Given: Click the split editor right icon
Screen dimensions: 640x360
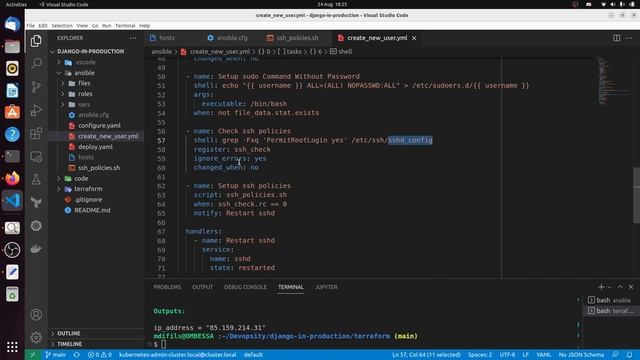Looking at the screenshot, I should pos(616,38).
